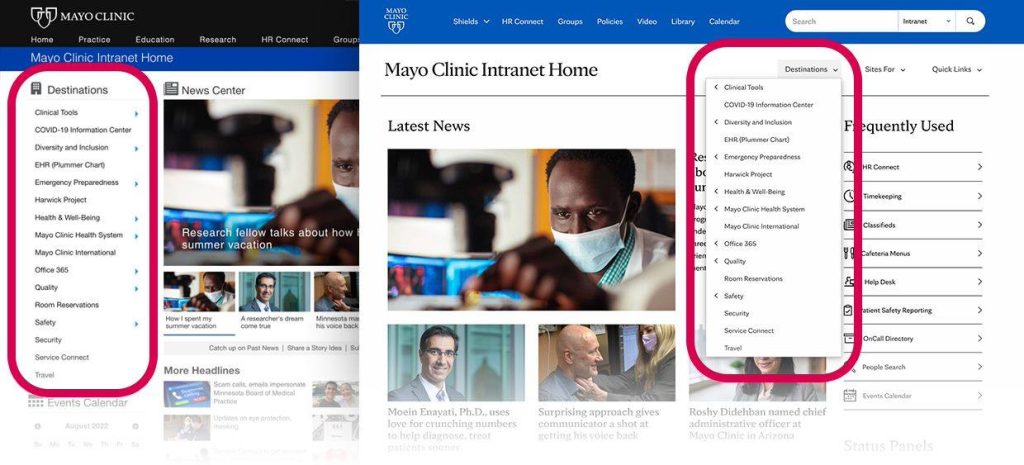Image resolution: width=1024 pixels, height=465 pixels.
Task: Click right chevron on OnCall Directory row
Action: point(980,338)
